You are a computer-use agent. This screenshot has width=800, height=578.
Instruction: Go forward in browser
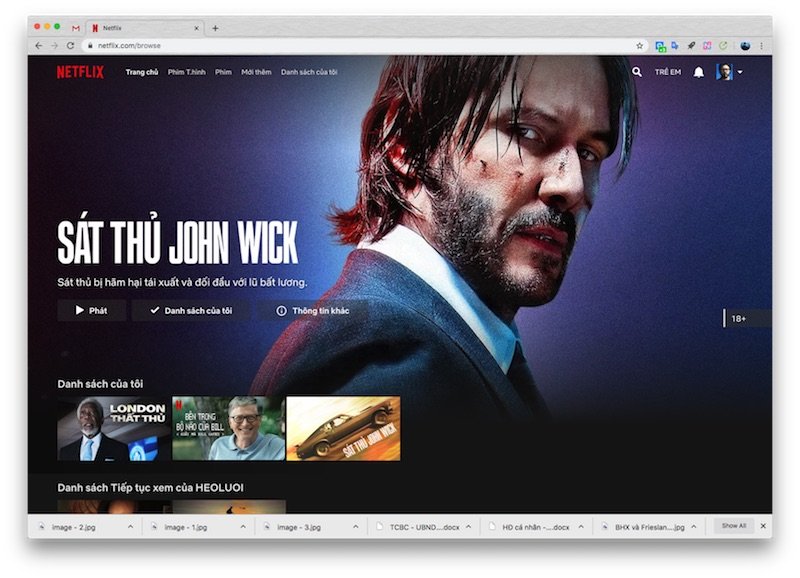point(55,45)
